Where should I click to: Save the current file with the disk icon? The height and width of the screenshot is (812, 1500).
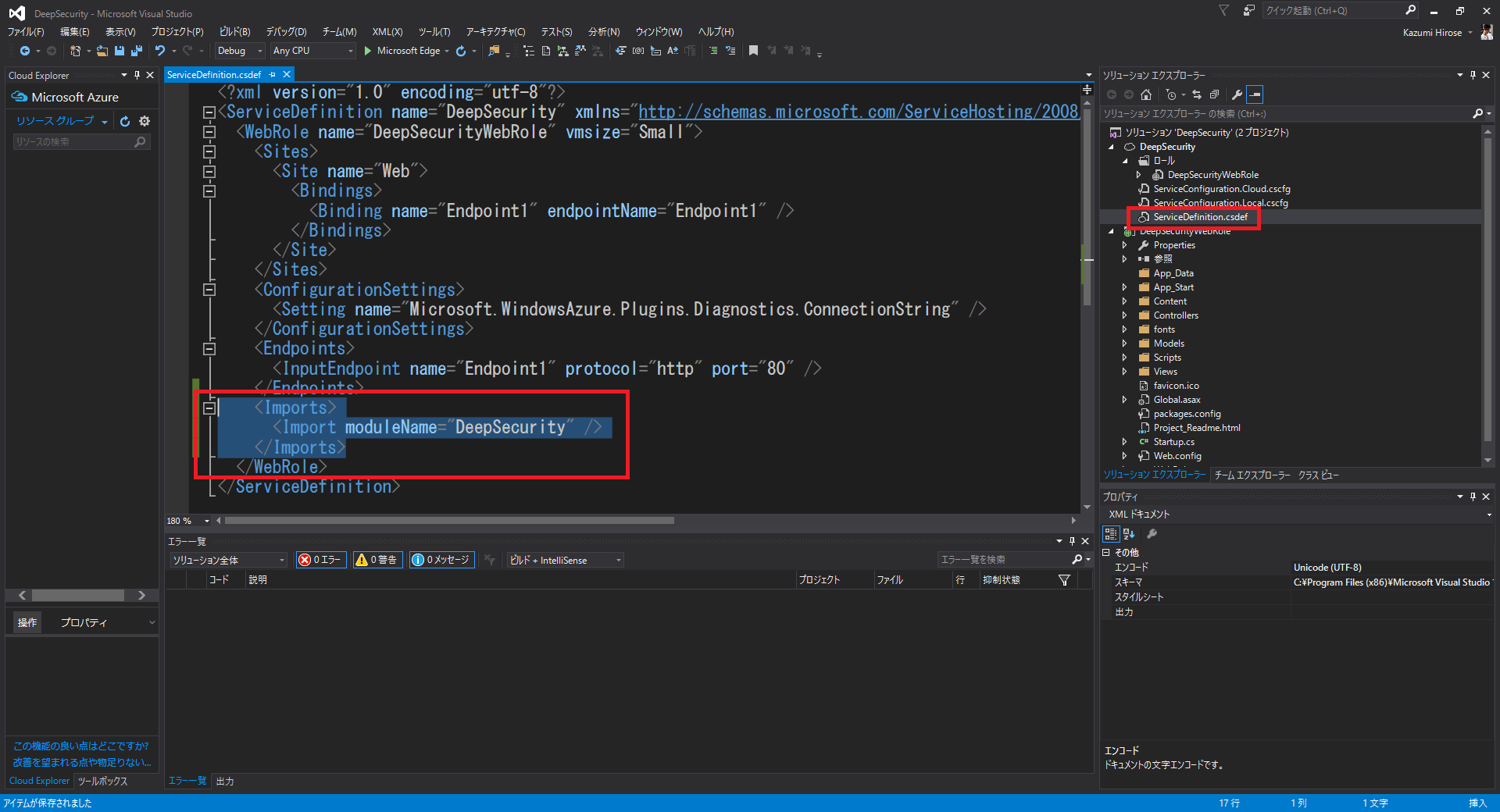click(x=120, y=51)
